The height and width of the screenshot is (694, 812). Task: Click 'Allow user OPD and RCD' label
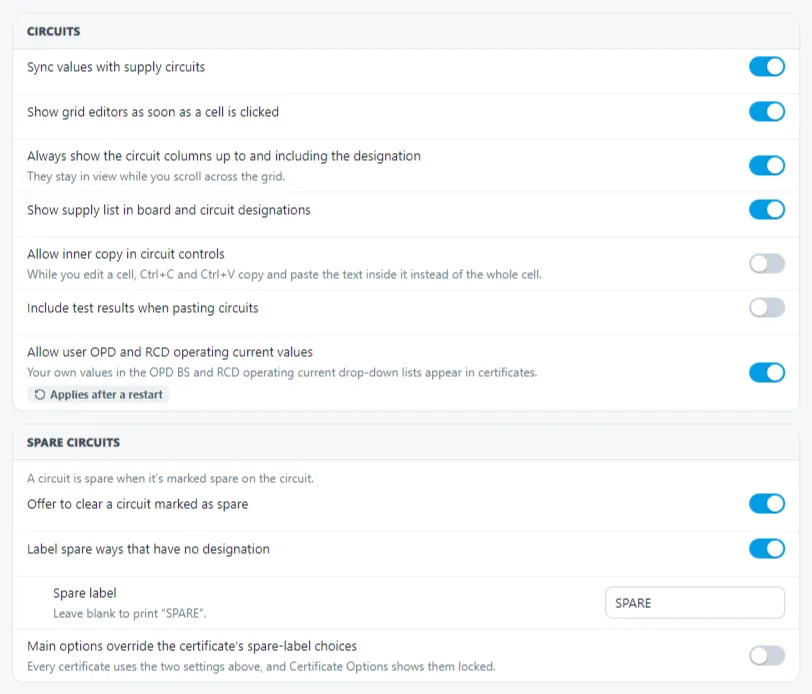(x=170, y=352)
